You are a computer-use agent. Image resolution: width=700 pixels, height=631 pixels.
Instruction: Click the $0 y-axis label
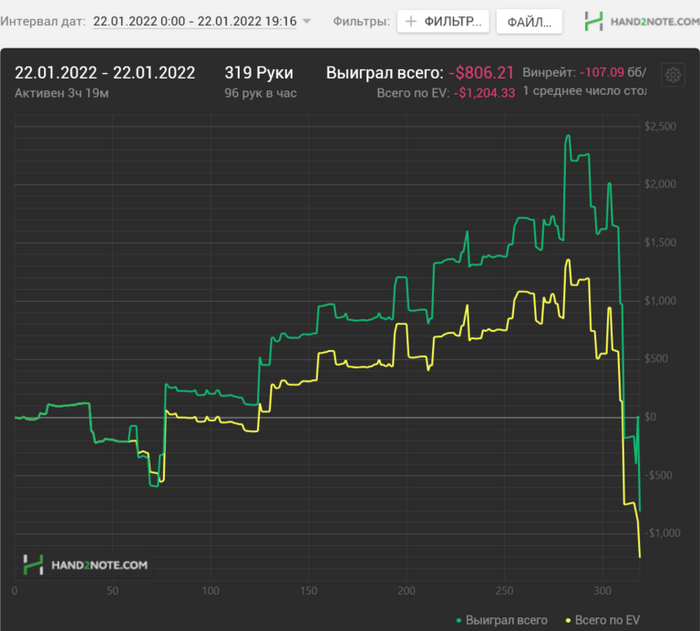(x=650, y=417)
